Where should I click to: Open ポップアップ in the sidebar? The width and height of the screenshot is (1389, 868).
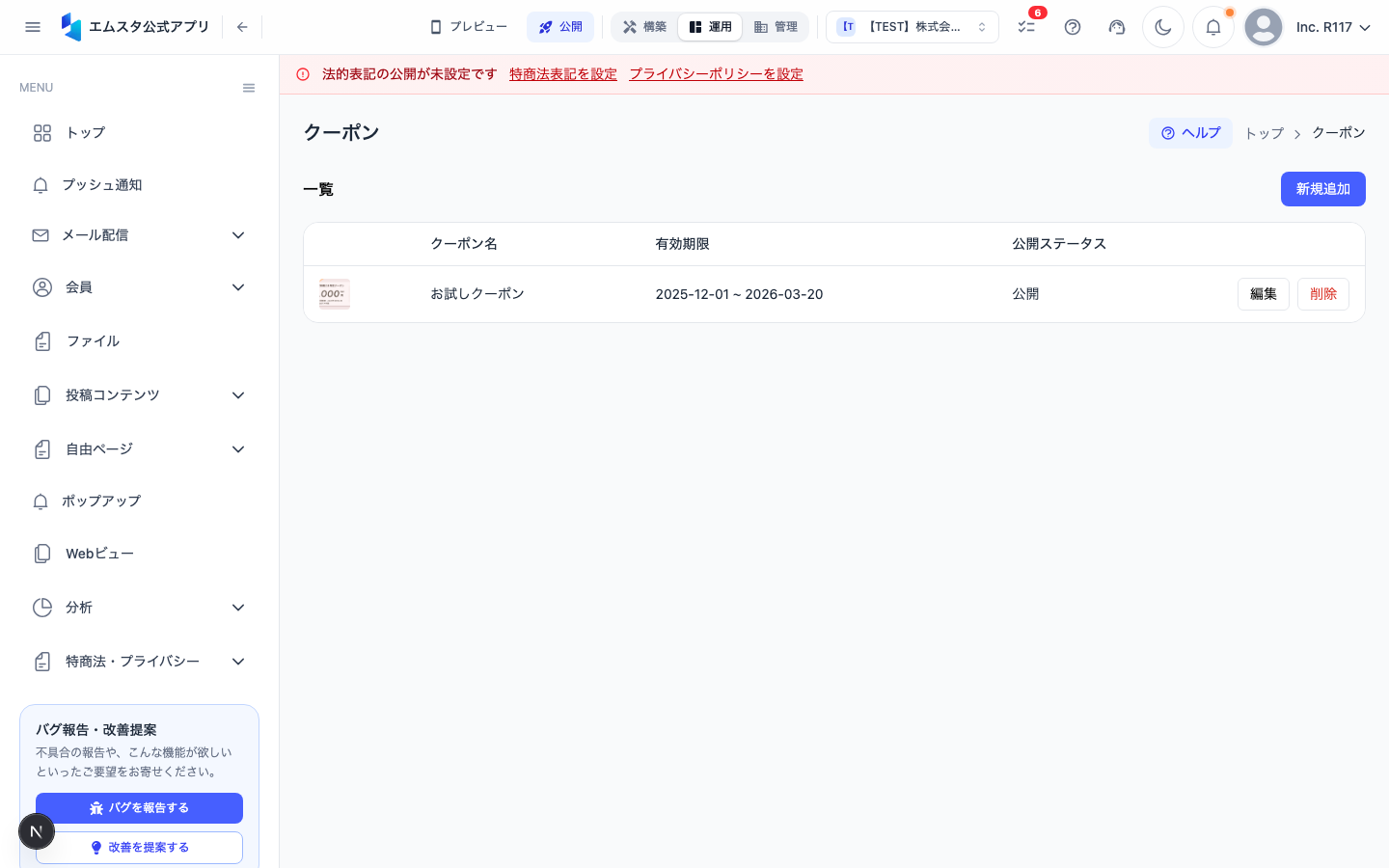139,502
